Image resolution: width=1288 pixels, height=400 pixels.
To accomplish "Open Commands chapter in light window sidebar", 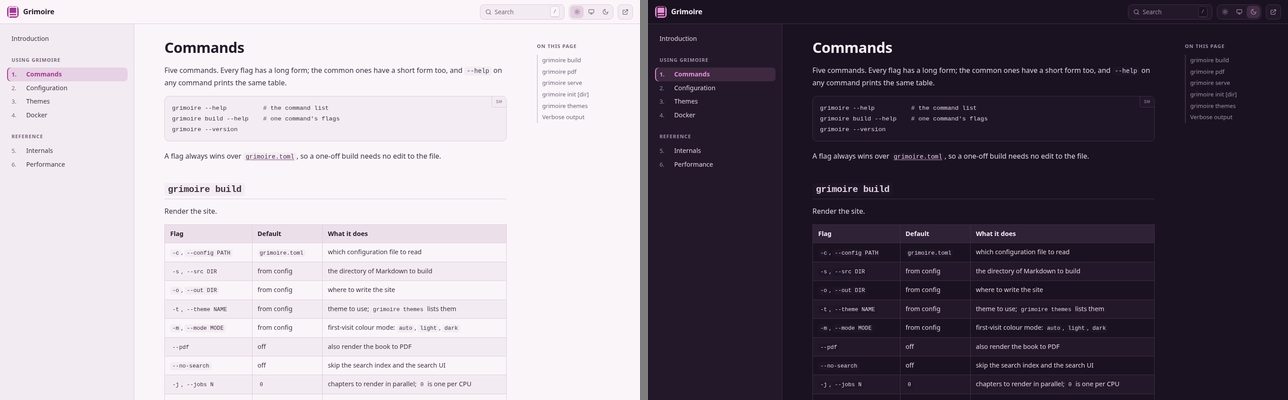I will pyautogui.click(x=67, y=74).
